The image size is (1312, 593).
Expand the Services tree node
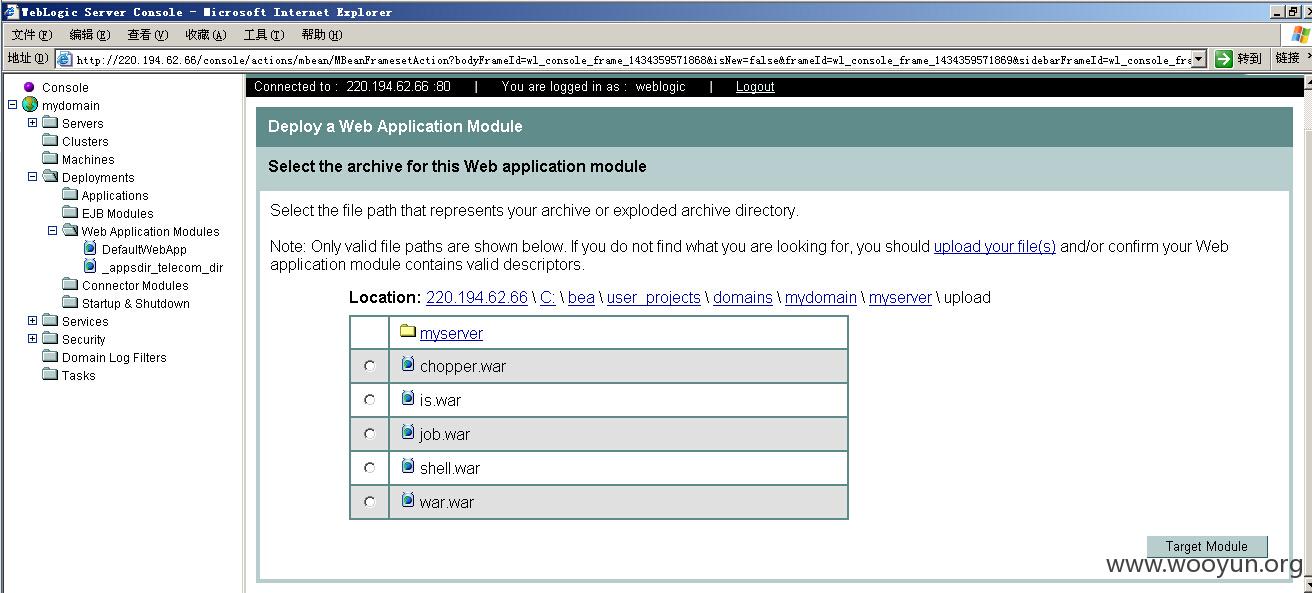pos(32,321)
